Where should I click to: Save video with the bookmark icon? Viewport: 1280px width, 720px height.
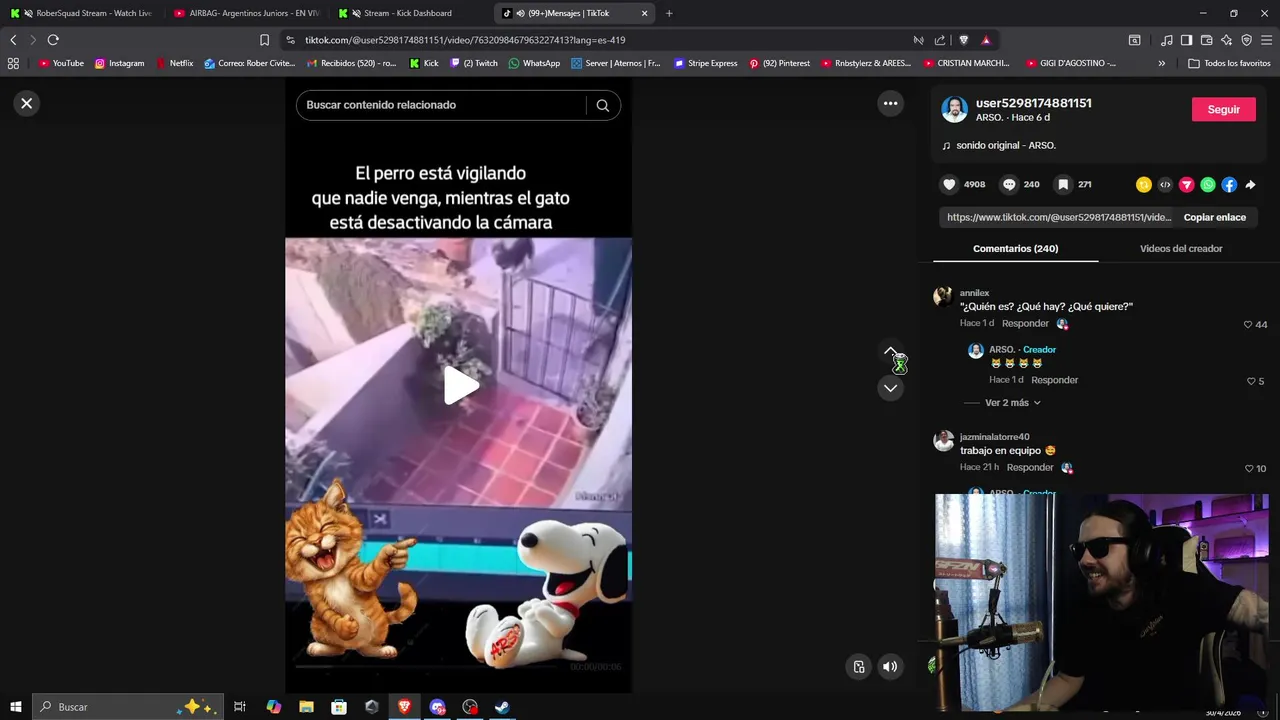1063,184
